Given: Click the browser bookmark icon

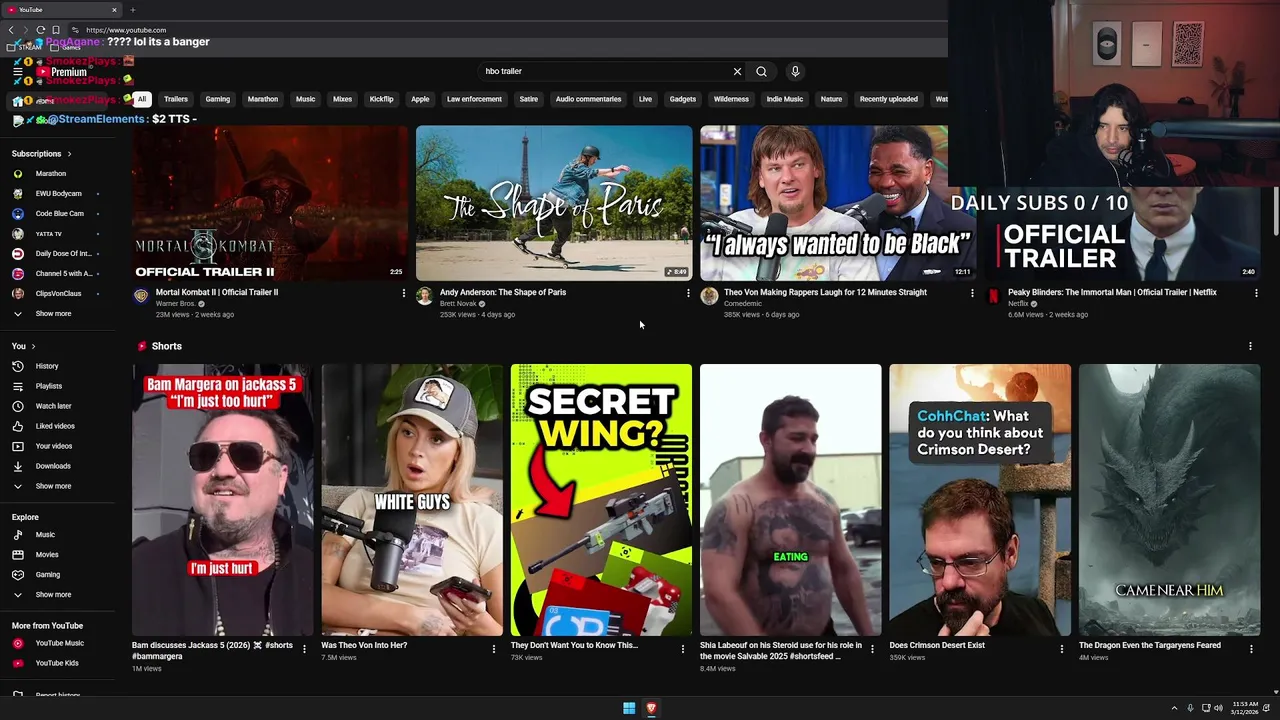Looking at the screenshot, I should (56, 30).
